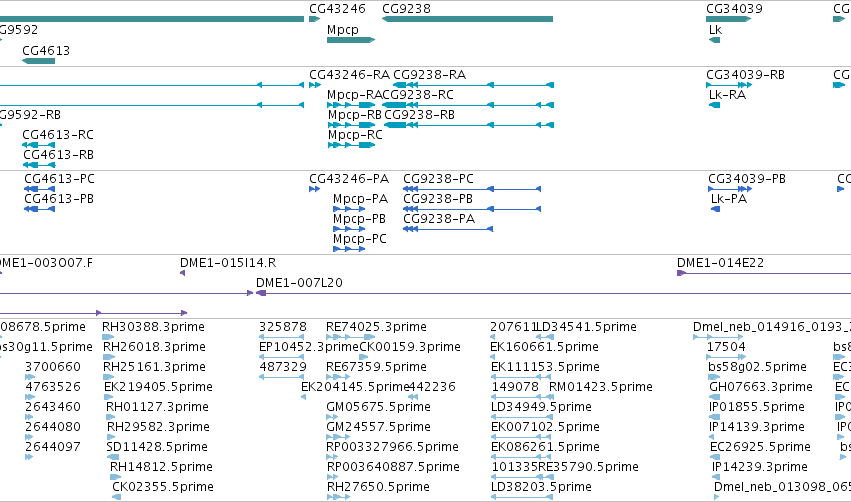The height and width of the screenshot is (502, 851).
Task: Select the CG4613 gene bar
Action: click(39, 61)
